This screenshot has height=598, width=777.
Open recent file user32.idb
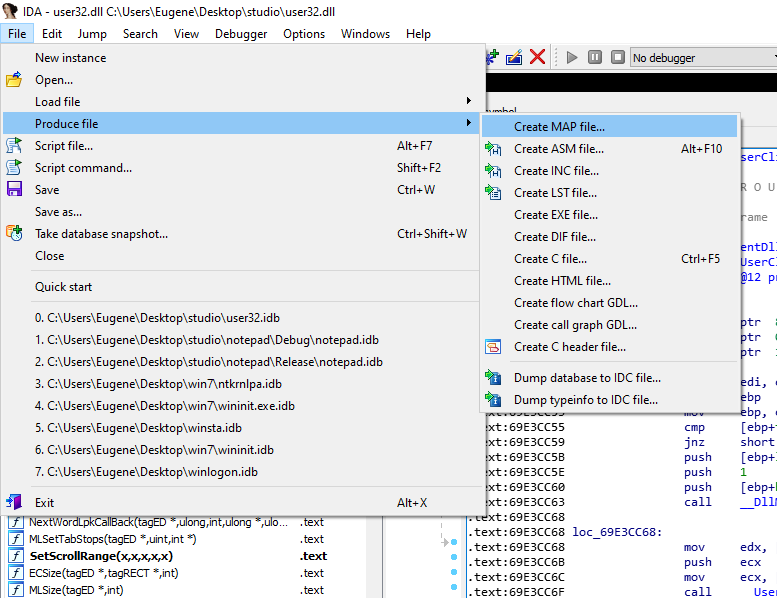point(241,318)
